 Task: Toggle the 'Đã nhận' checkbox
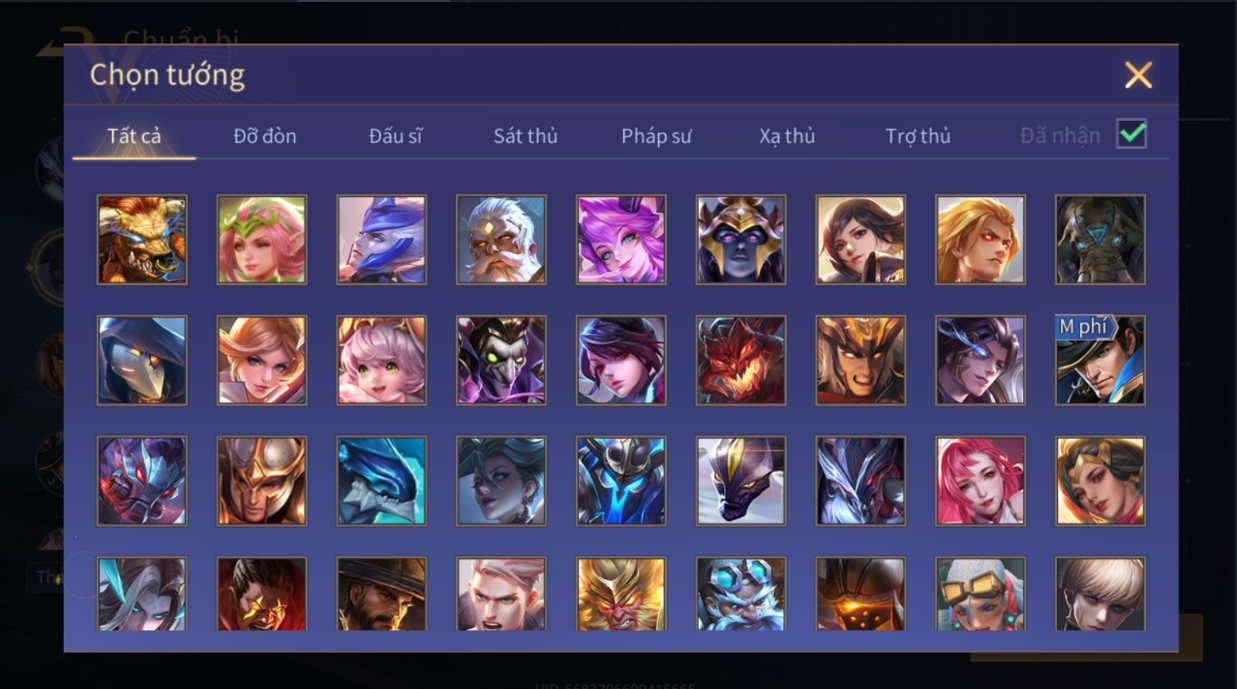[1131, 134]
